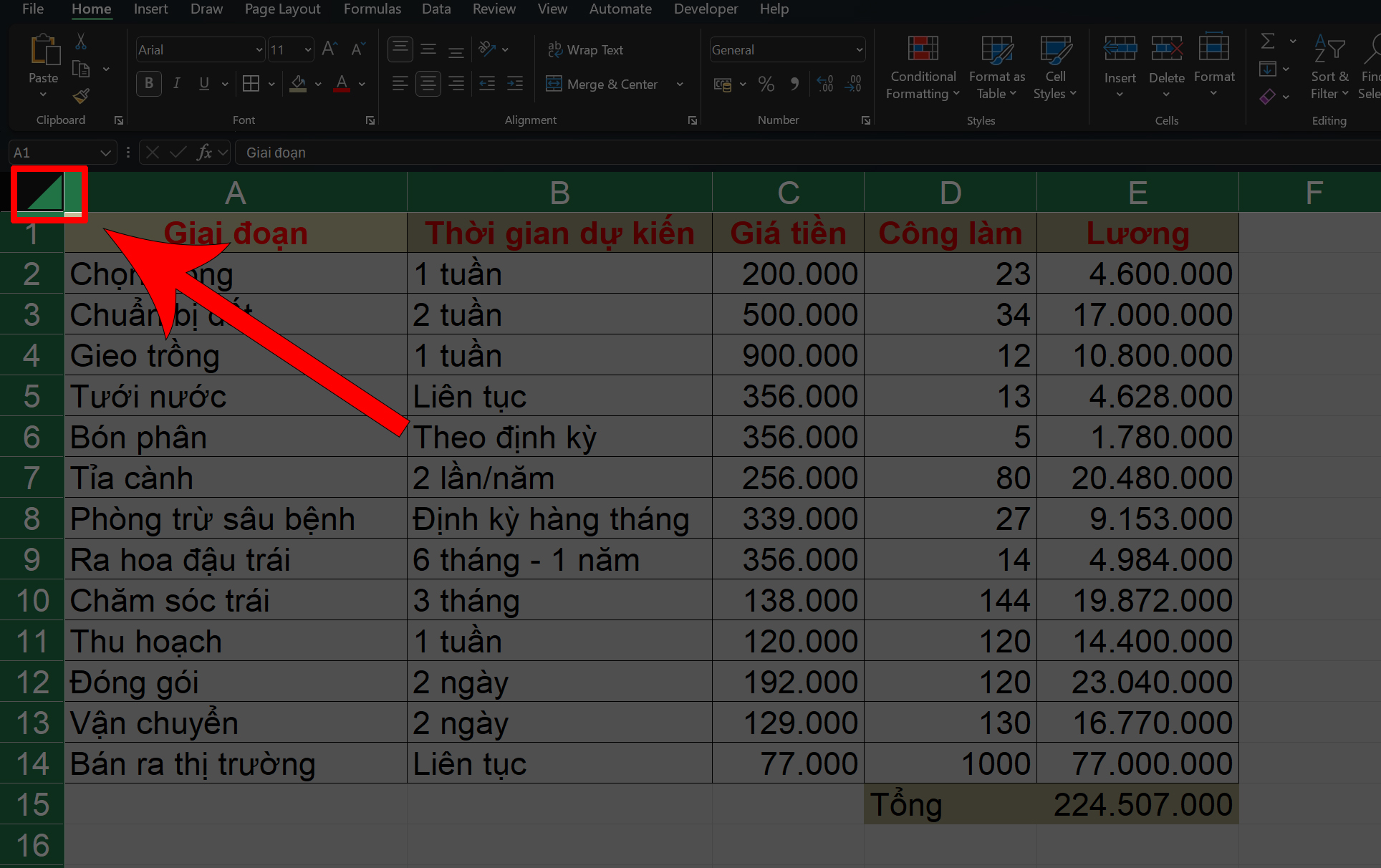Switch to the Insert tab

150,9
